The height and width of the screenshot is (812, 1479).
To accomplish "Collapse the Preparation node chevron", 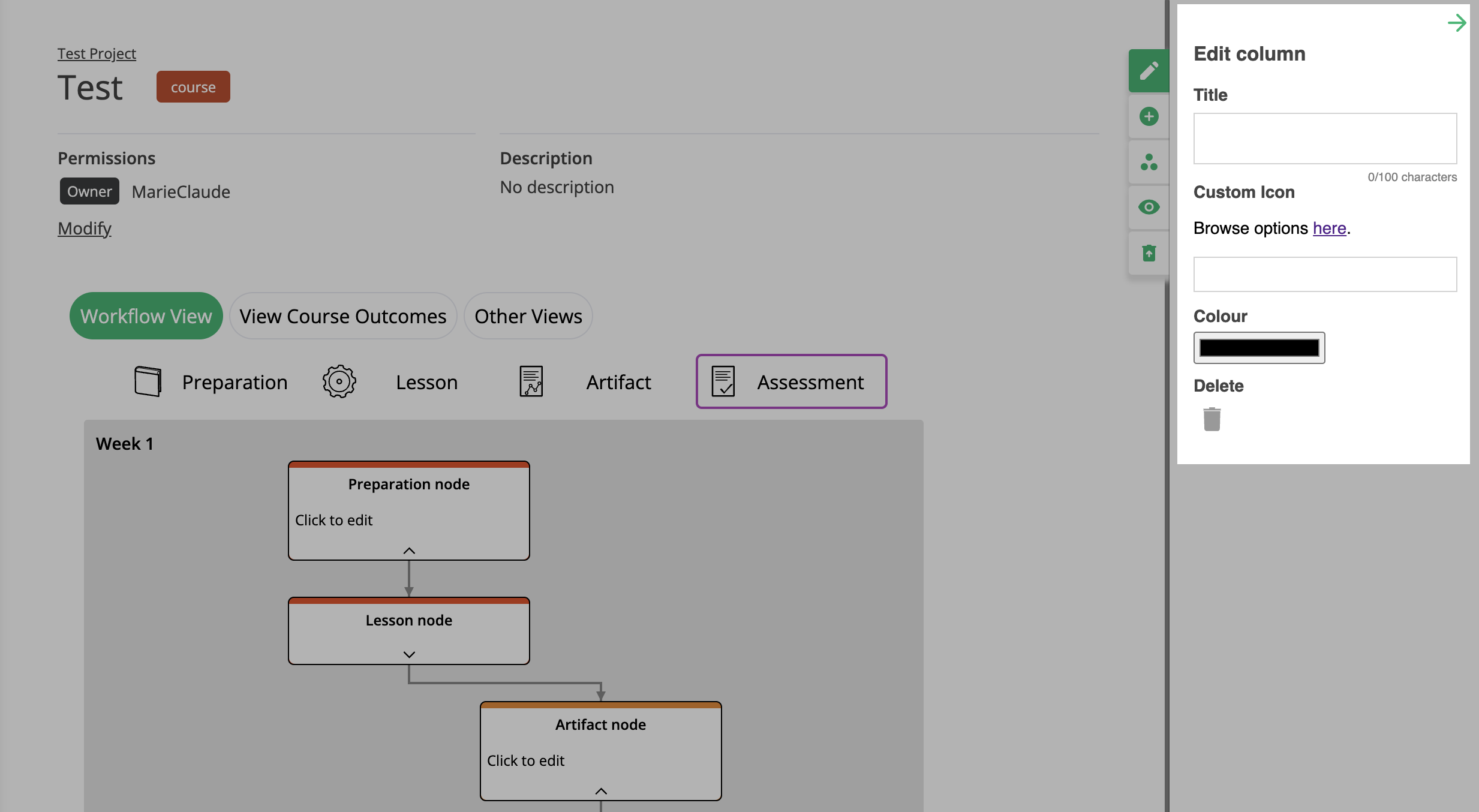I will pos(409,551).
